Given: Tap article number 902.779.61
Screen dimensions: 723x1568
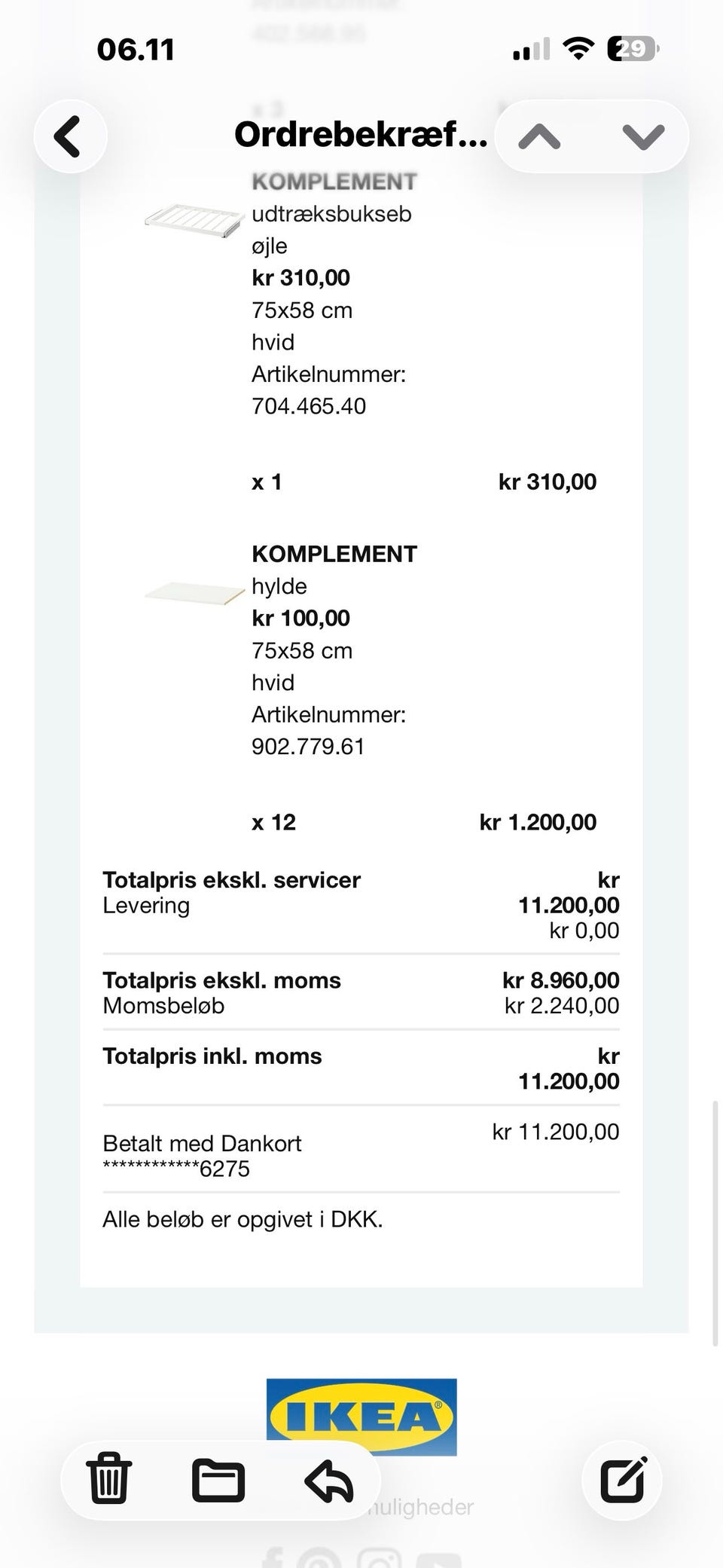Looking at the screenshot, I should pyautogui.click(x=308, y=747).
